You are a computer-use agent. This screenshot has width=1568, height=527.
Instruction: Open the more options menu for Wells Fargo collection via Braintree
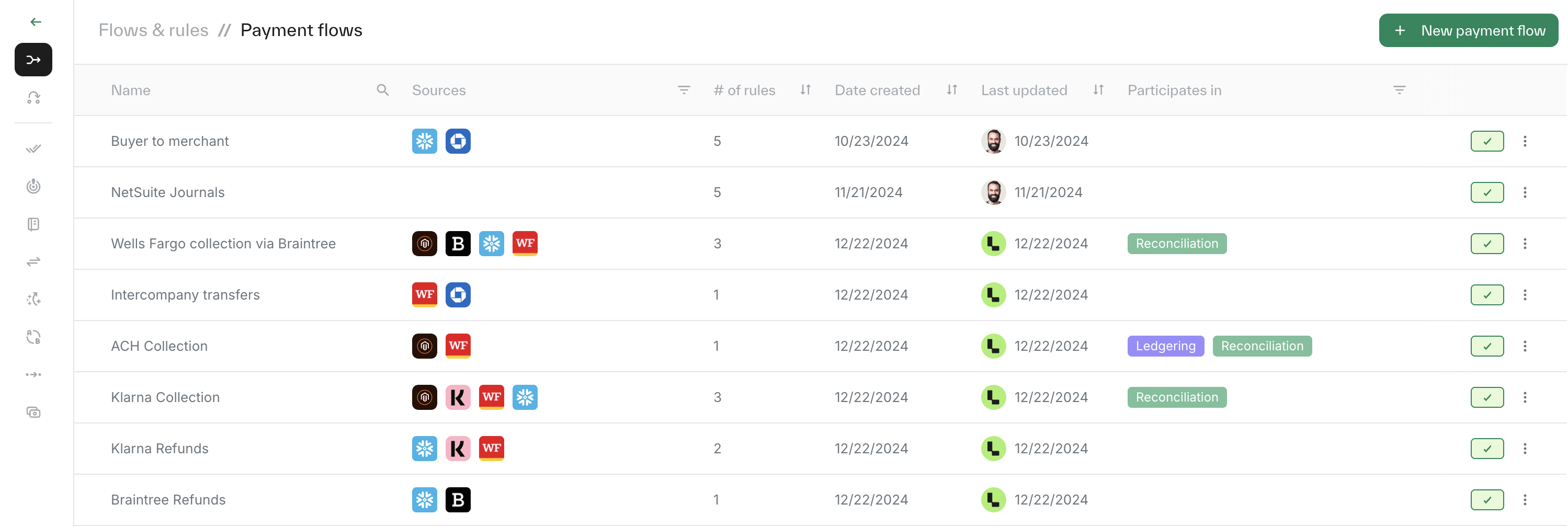1524,244
